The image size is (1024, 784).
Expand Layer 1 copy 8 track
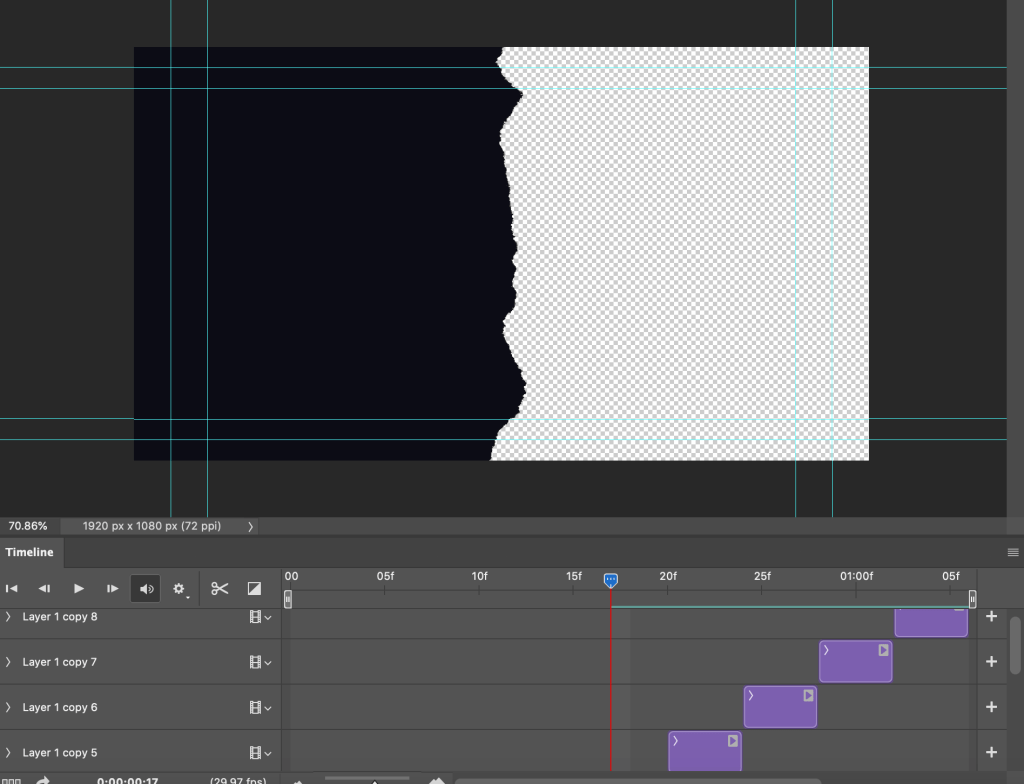(9, 617)
